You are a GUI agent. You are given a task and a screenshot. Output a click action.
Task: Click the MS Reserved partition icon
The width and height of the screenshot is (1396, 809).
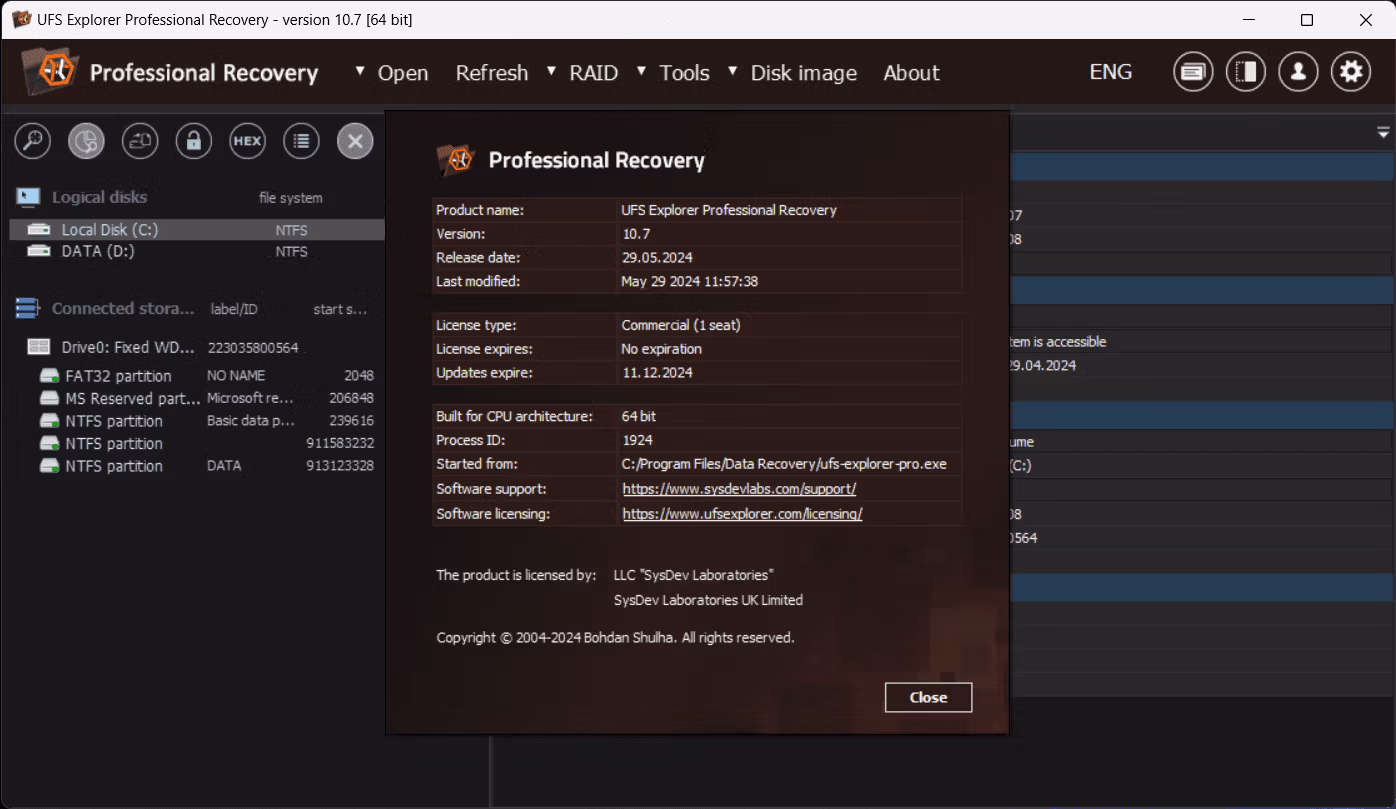pos(50,398)
